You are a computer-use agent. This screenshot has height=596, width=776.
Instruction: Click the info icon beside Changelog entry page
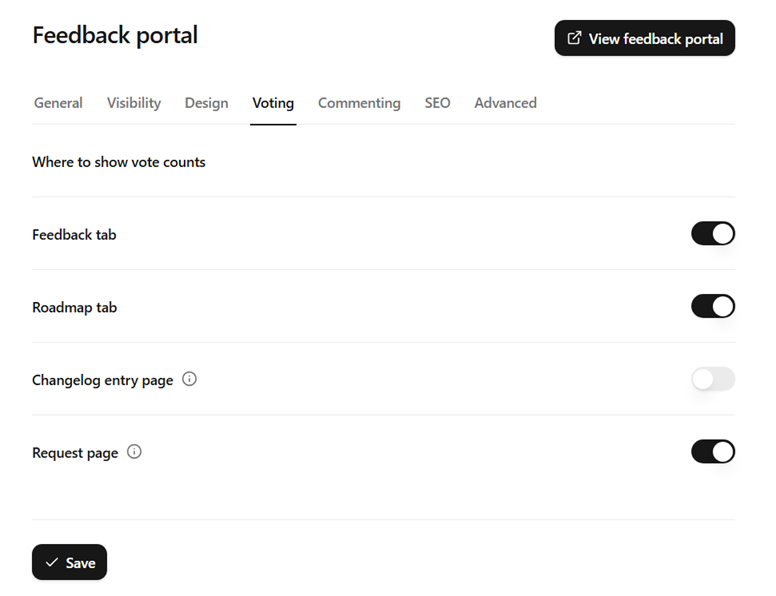point(190,379)
